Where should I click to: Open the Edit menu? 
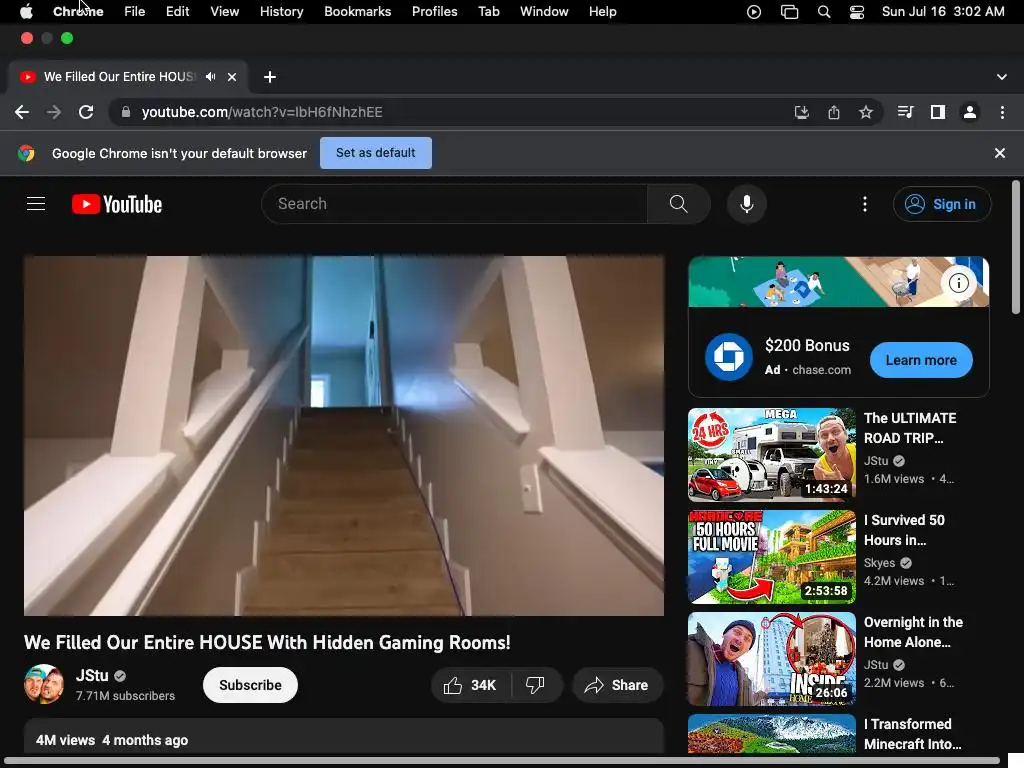click(x=177, y=12)
